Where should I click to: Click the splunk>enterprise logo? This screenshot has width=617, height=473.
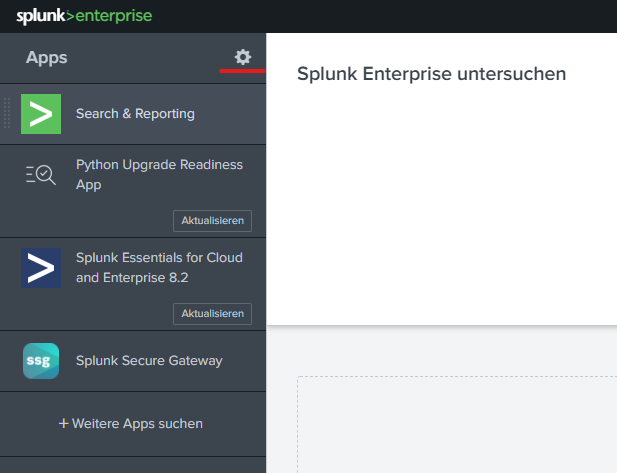pos(83,16)
